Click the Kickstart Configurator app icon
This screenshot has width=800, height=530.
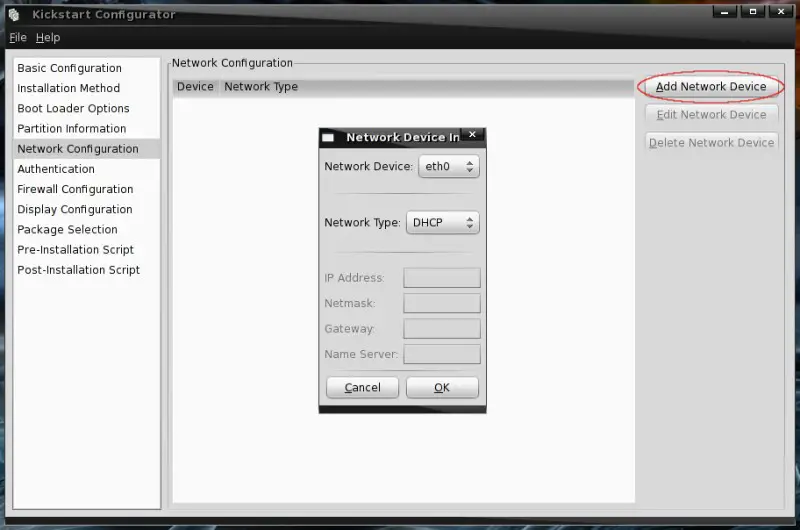[14, 15]
